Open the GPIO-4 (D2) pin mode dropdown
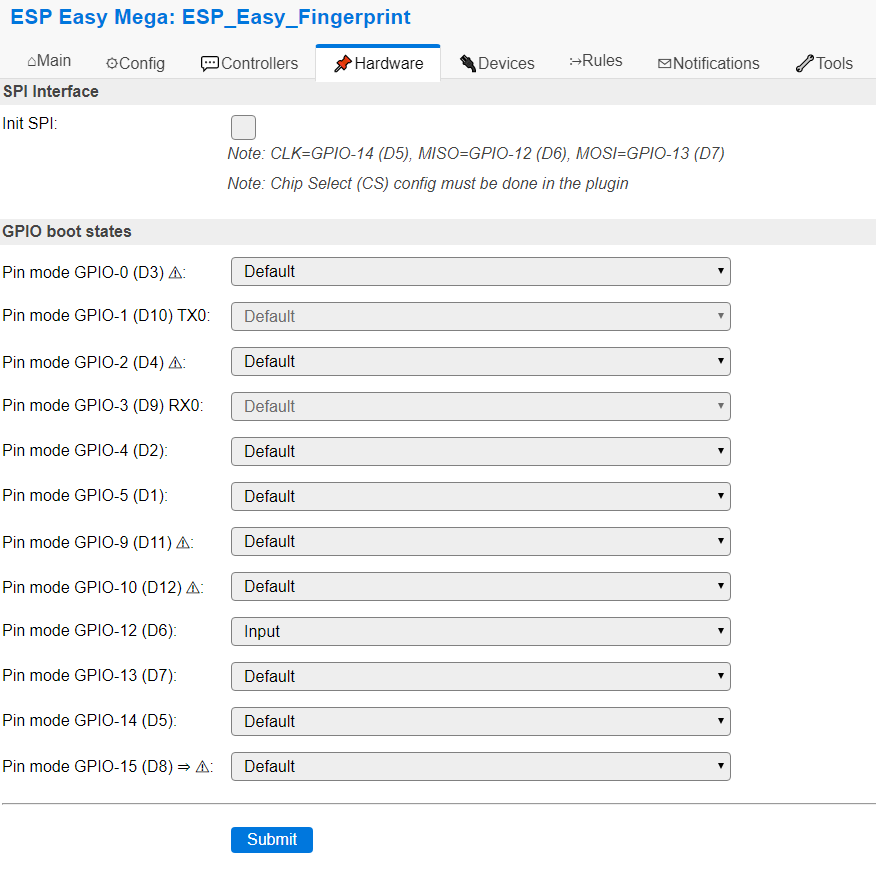This screenshot has height=876, width=876. 480,452
